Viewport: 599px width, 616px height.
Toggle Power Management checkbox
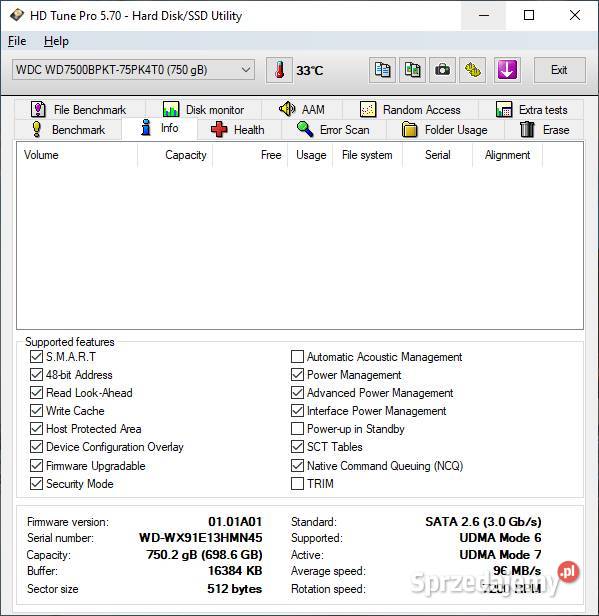[x=297, y=374]
